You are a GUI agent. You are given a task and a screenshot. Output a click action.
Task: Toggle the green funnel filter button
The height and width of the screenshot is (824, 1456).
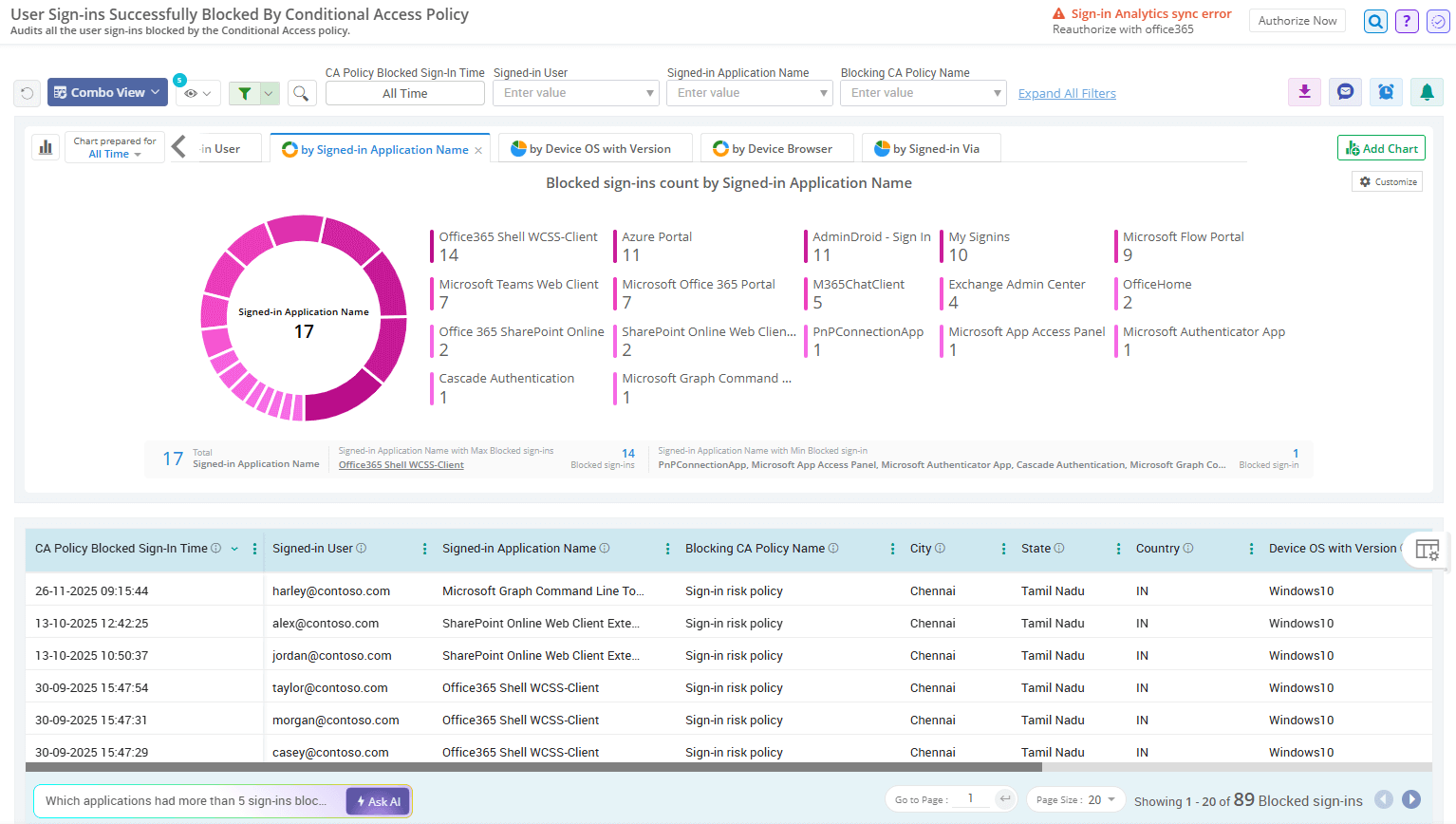(245, 93)
